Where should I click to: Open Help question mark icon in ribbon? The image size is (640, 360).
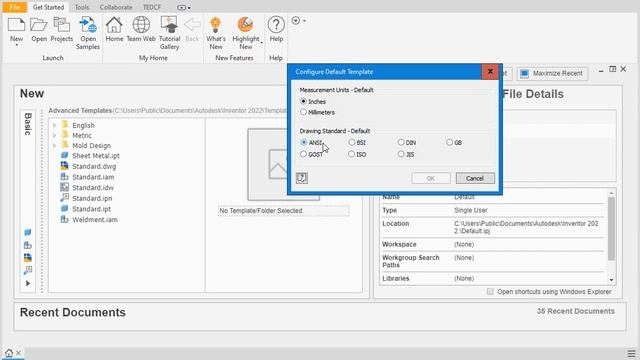click(276, 25)
